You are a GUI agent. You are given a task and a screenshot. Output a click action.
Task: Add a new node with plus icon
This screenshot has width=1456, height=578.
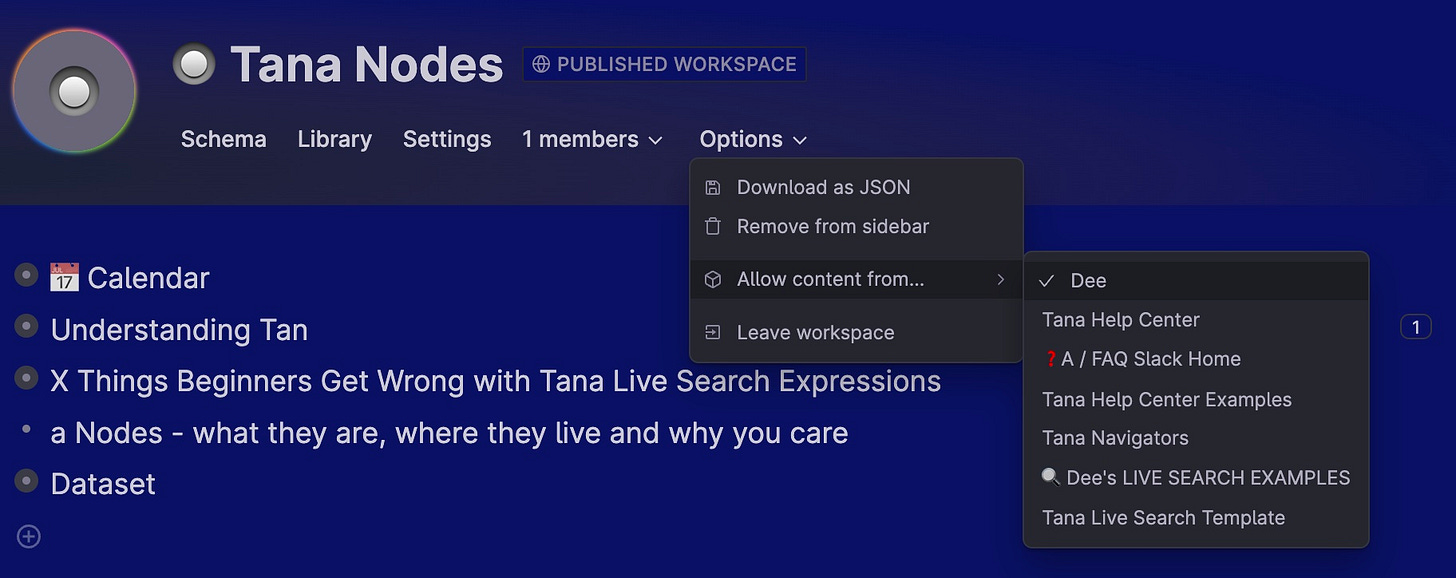tap(29, 537)
